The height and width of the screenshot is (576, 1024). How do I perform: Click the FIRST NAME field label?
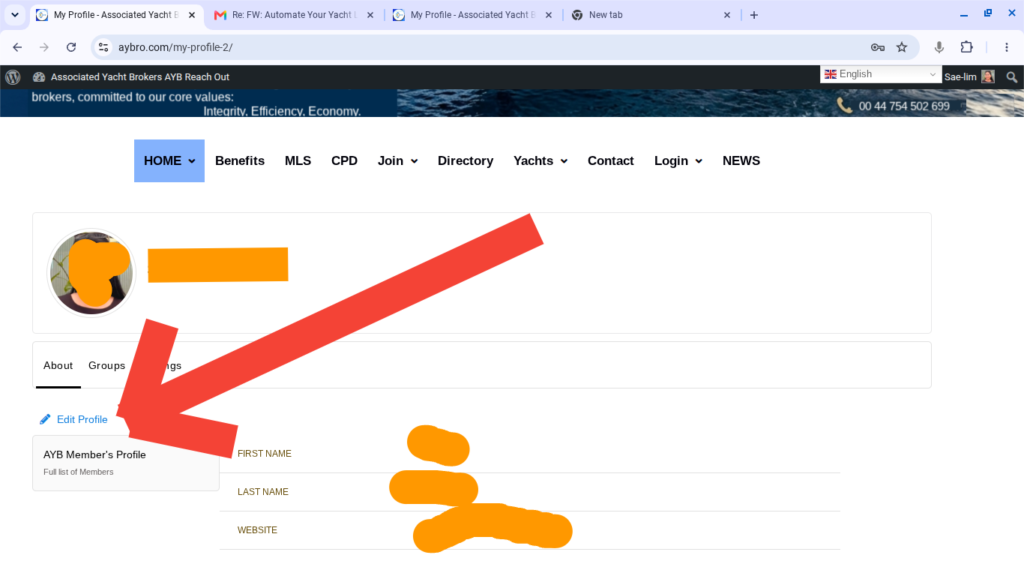pos(264,453)
